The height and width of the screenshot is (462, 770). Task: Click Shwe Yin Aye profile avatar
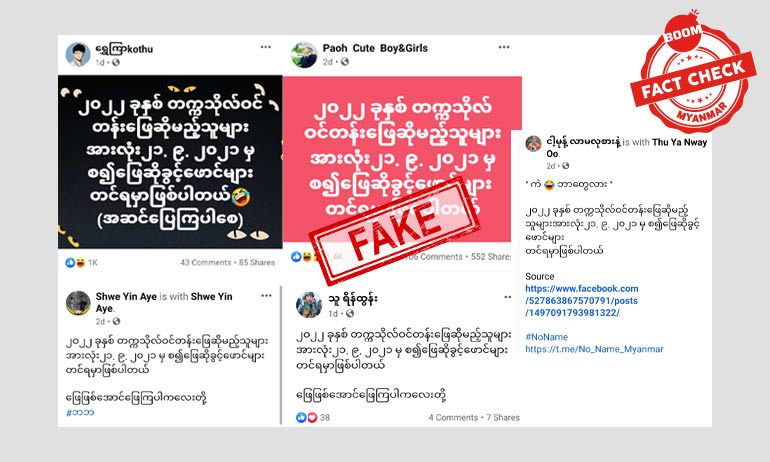click(78, 303)
